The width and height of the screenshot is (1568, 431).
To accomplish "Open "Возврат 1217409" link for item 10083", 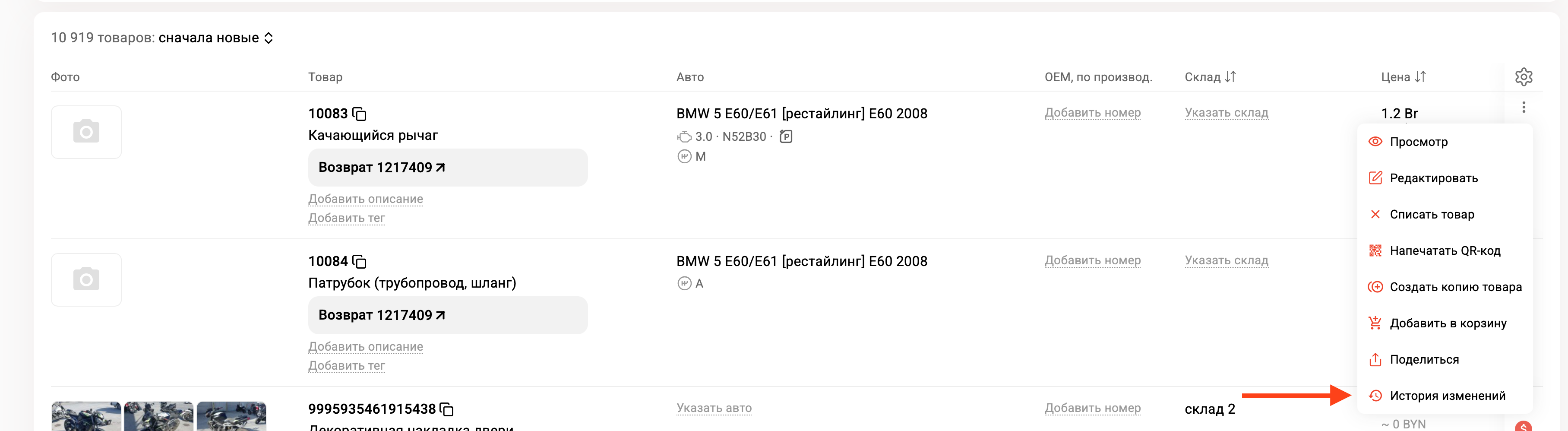I will (382, 168).
